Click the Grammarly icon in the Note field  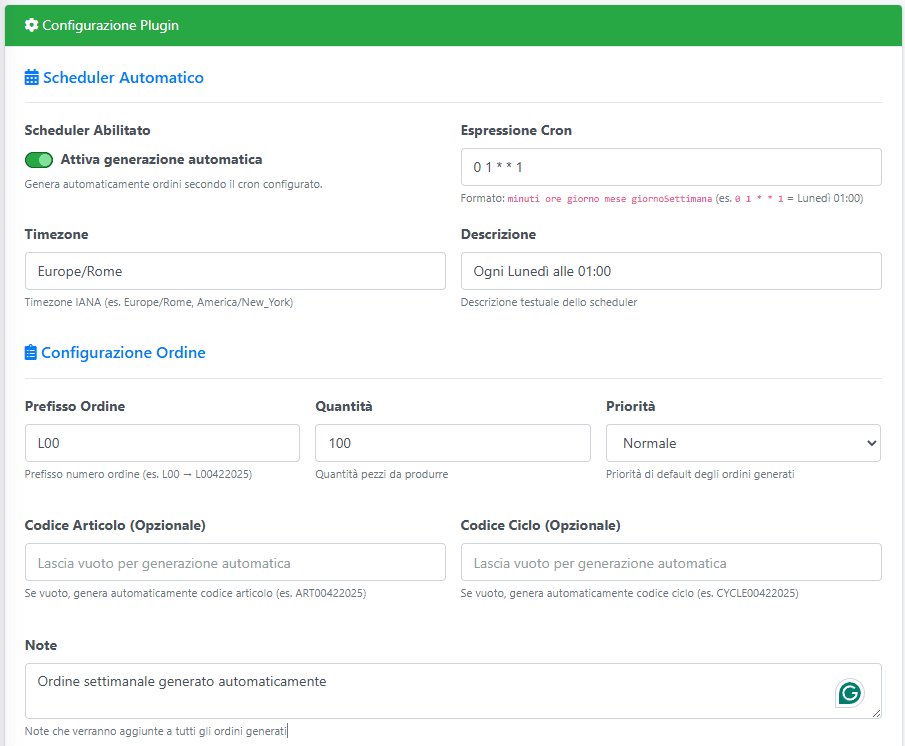(x=849, y=692)
